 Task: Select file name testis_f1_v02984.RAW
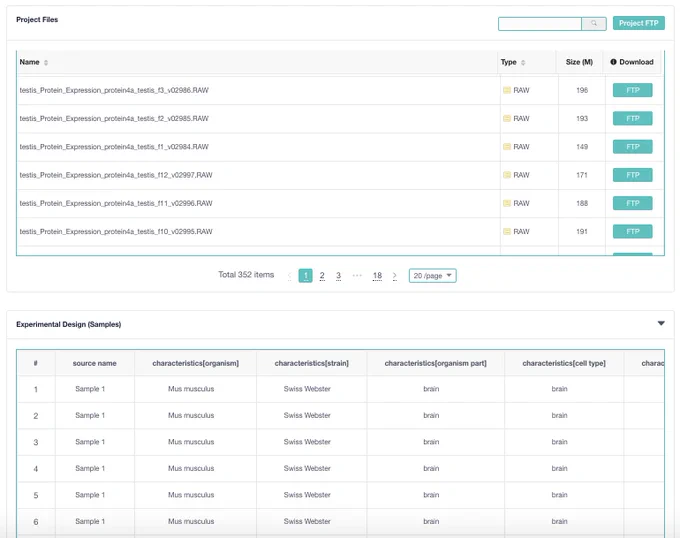[114, 147]
